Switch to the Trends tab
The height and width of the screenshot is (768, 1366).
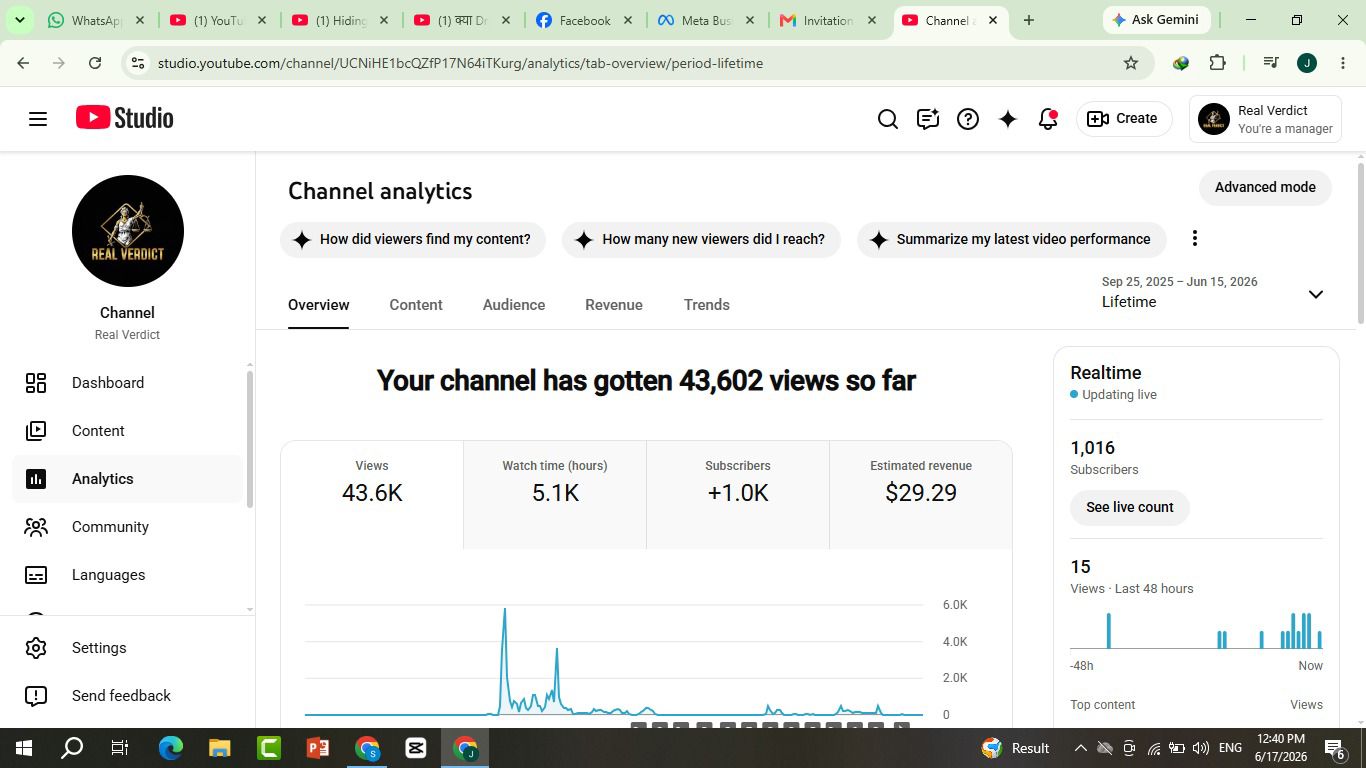[x=707, y=305]
